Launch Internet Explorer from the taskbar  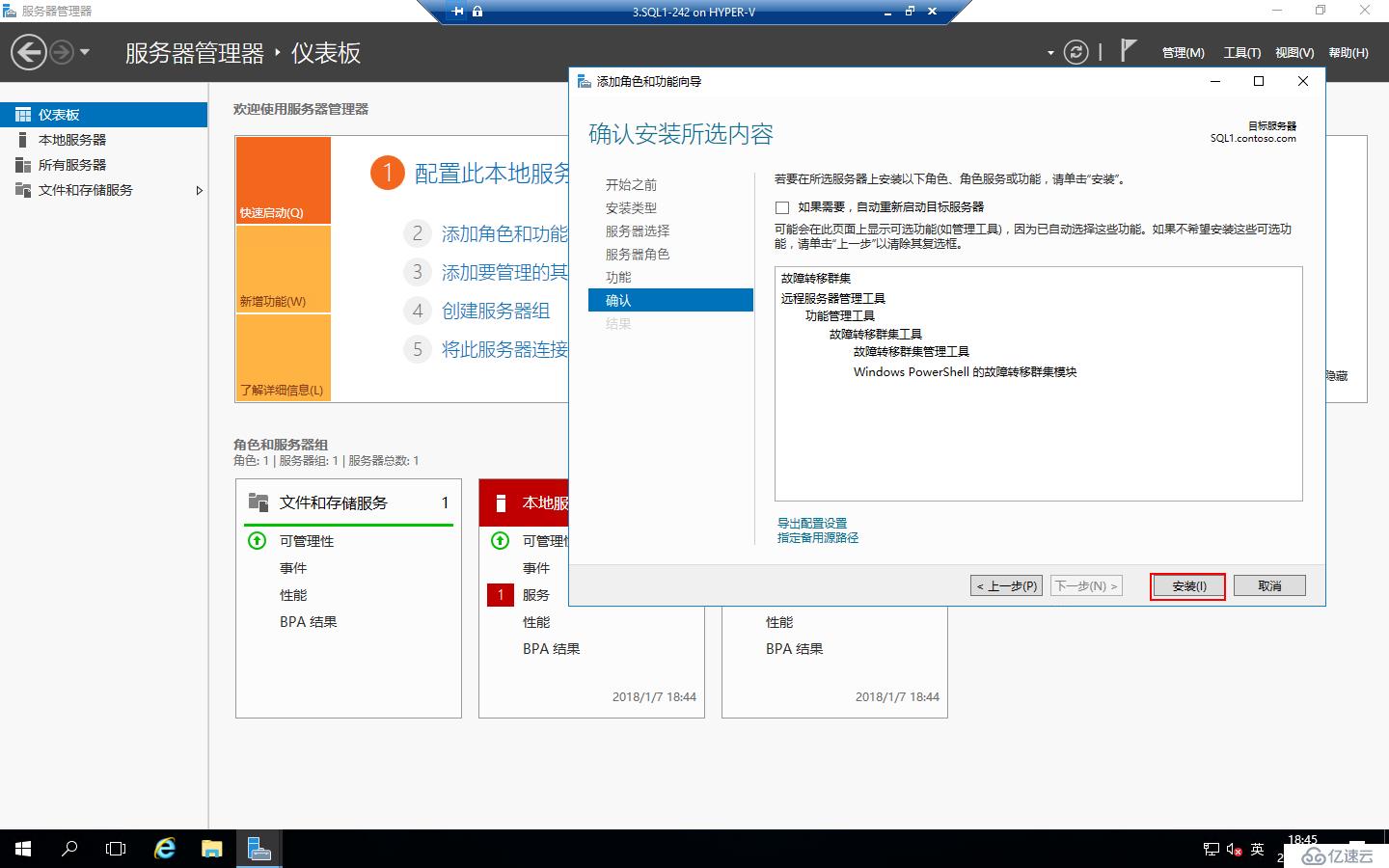pyautogui.click(x=165, y=849)
